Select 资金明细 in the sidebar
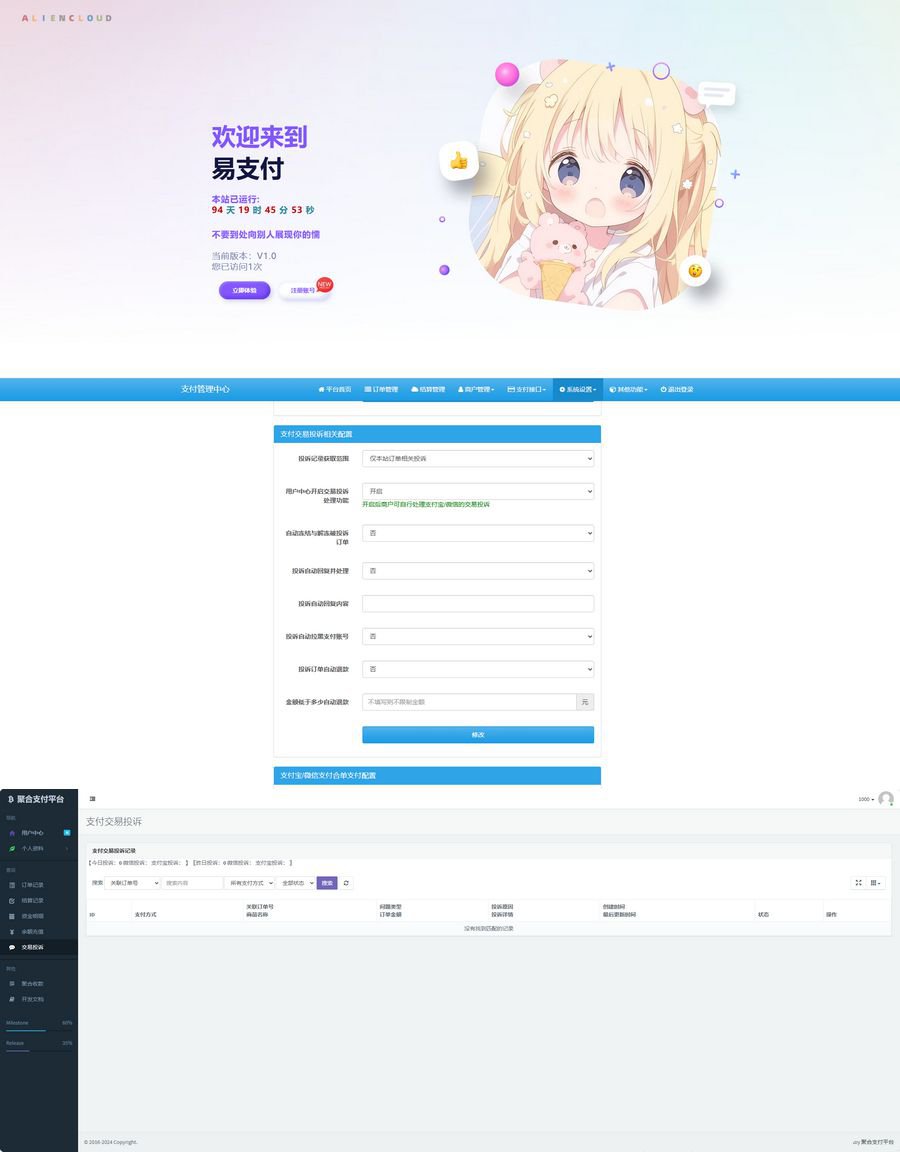 pos(33,916)
